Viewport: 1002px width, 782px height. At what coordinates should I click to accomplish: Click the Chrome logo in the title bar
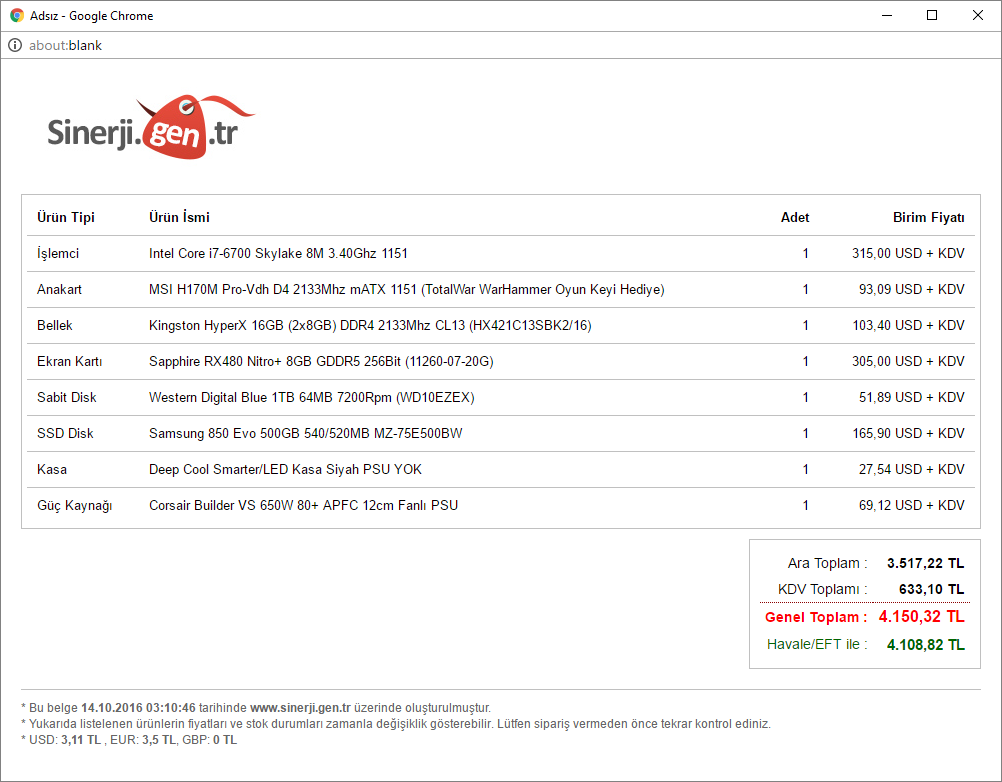pyautogui.click(x=17, y=15)
